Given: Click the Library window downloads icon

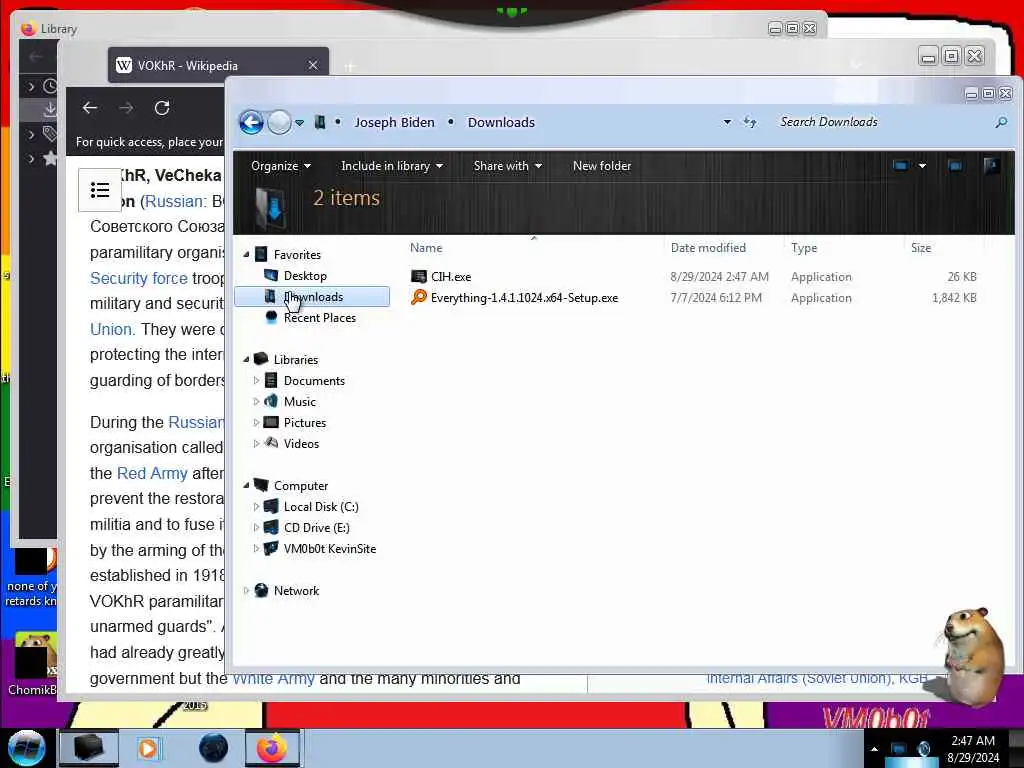Looking at the screenshot, I should [x=49, y=110].
